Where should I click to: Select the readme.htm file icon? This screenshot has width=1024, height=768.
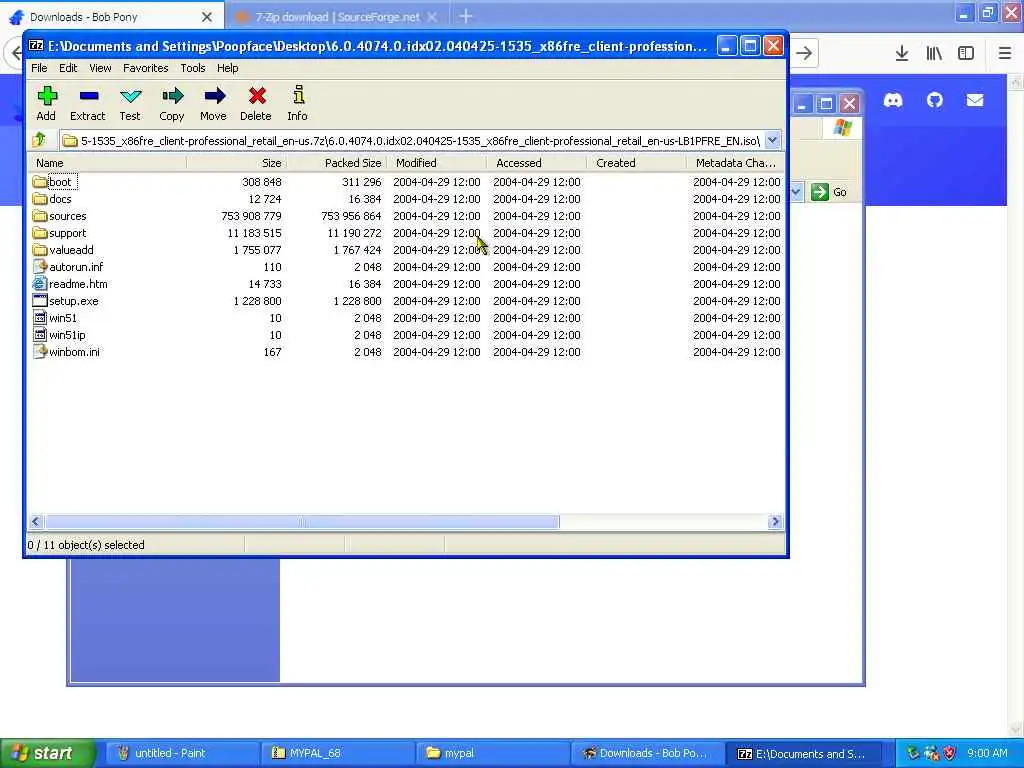(40, 283)
